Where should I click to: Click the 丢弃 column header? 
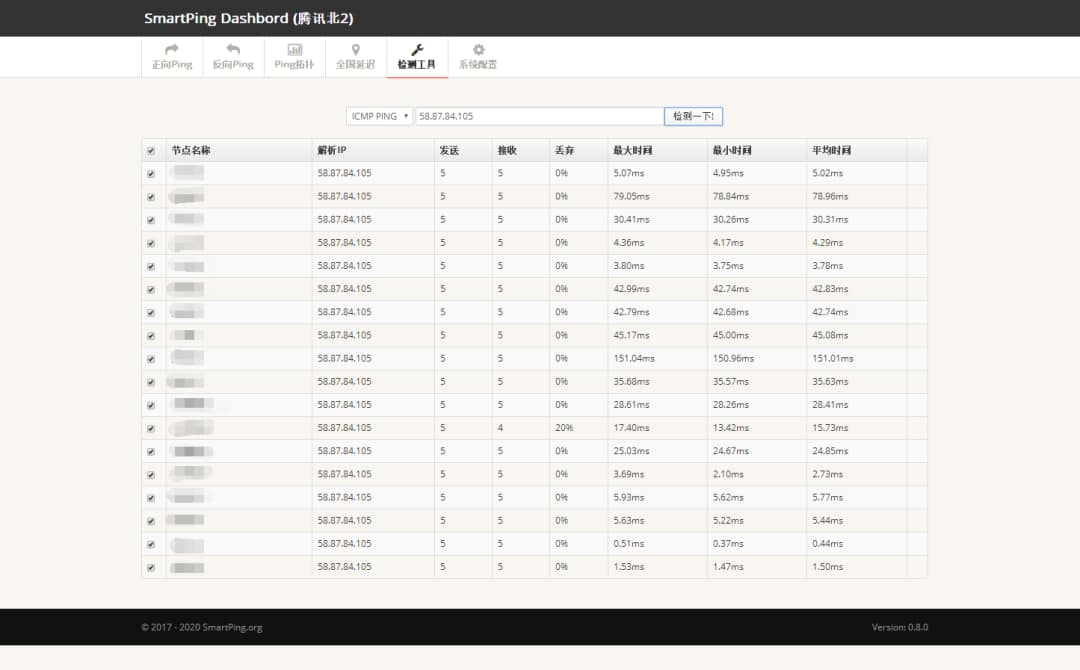point(565,151)
